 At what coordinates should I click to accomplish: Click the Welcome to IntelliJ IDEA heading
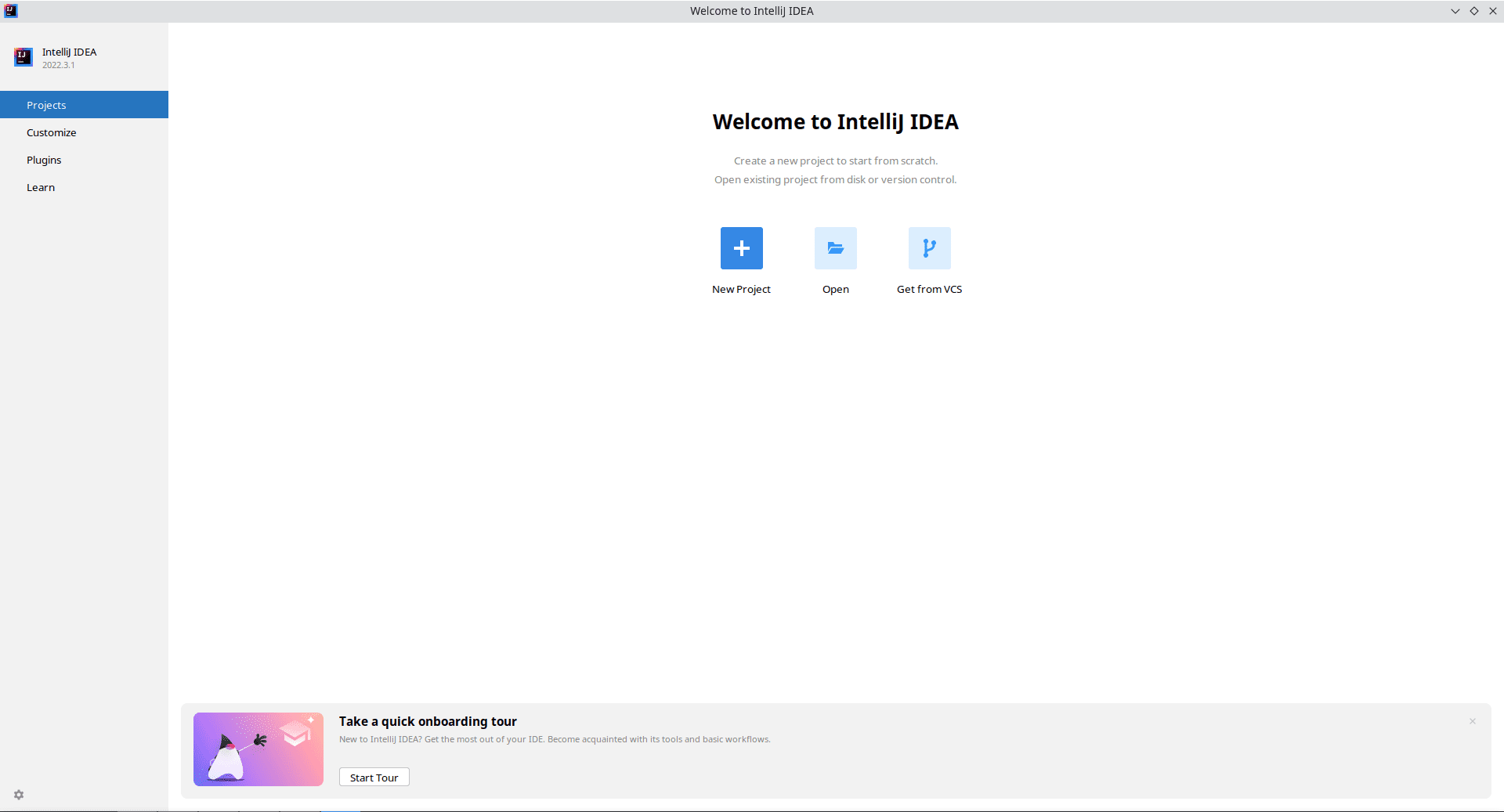835,122
